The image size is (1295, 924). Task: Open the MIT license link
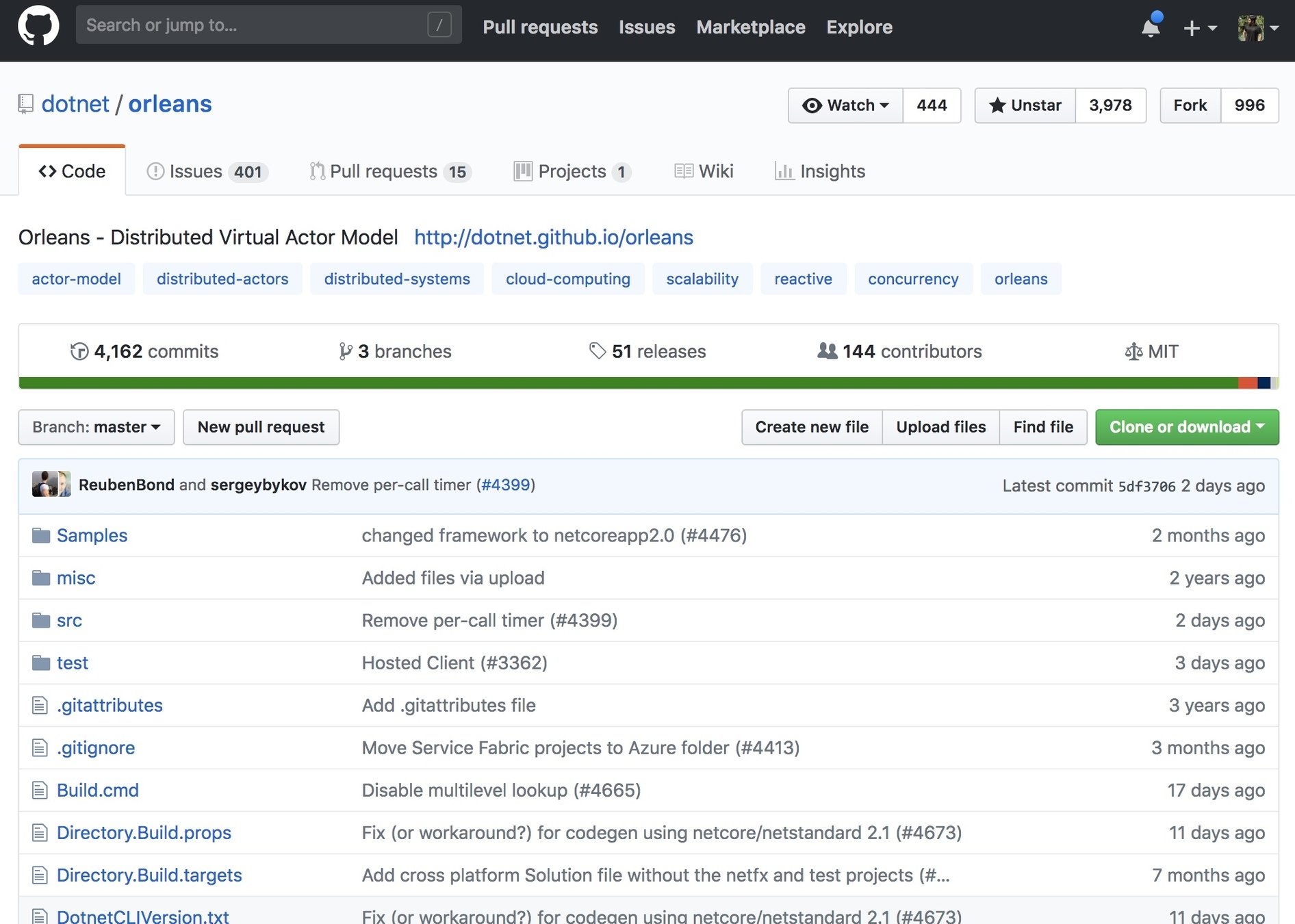click(x=1151, y=351)
